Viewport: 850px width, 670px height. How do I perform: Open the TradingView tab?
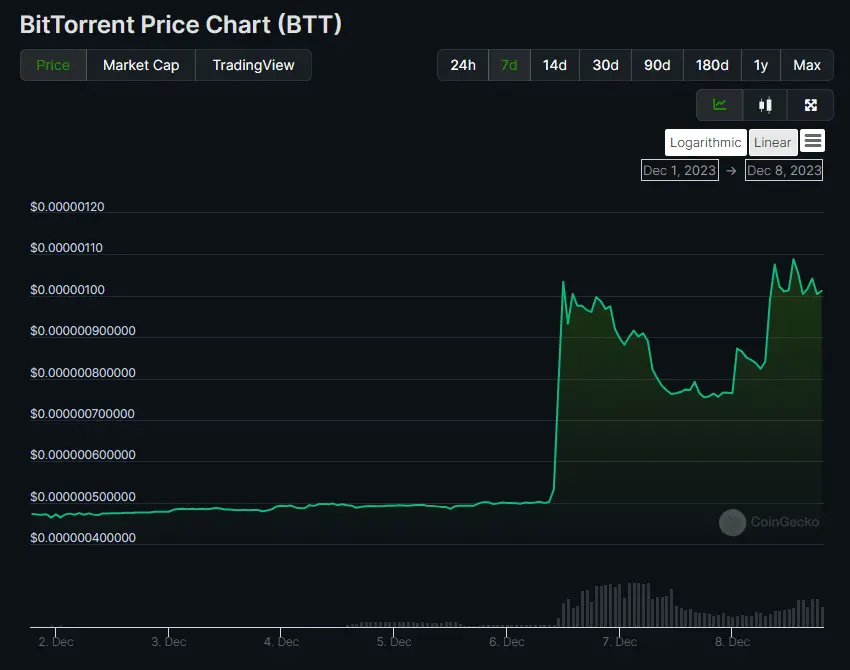[252, 64]
